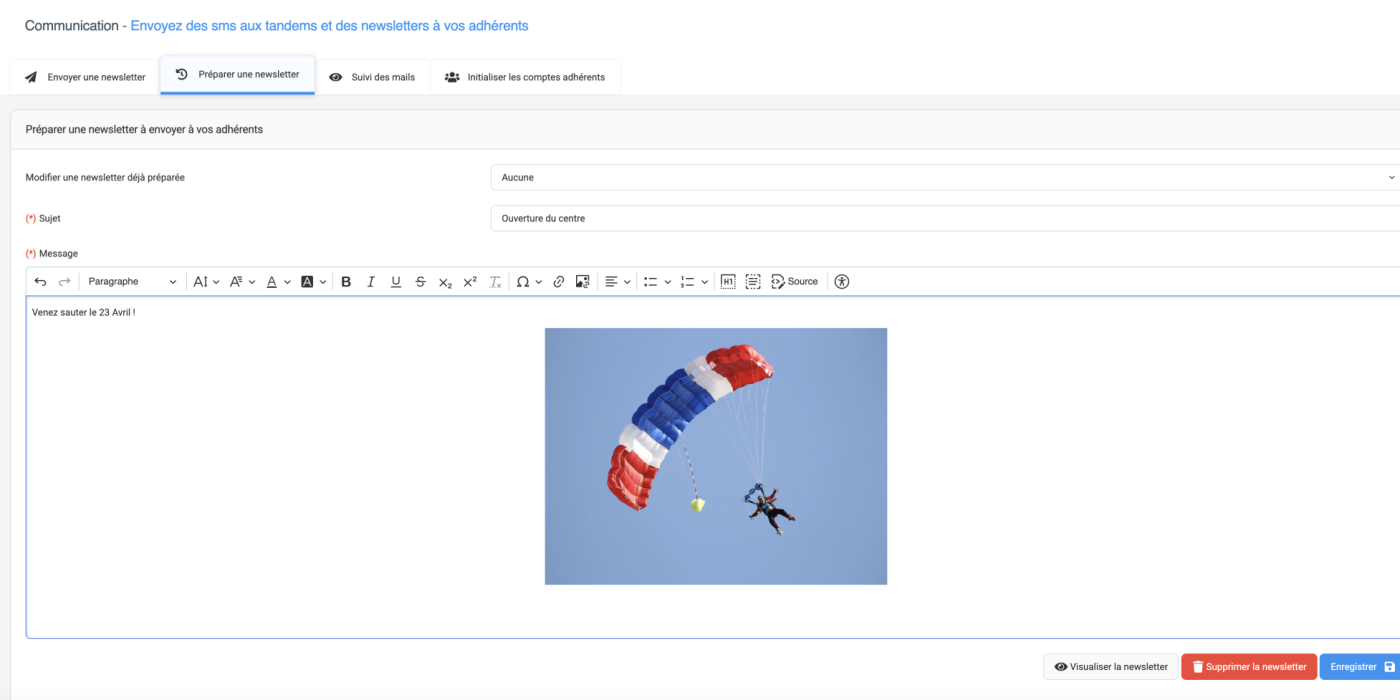Undo the last edit in the editor

pos(40,282)
